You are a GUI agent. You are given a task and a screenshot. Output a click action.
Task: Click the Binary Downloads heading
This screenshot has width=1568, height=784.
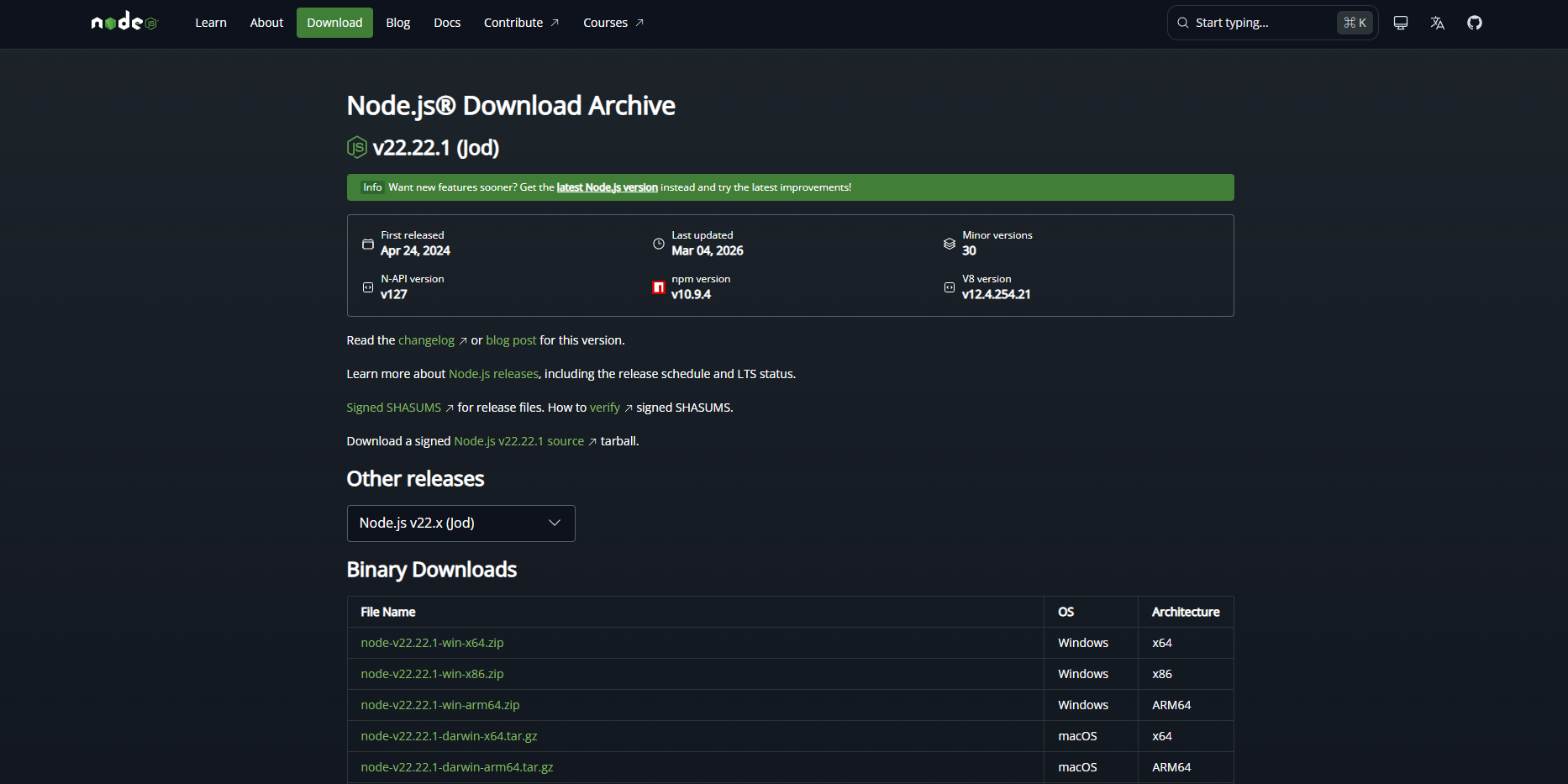pyautogui.click(x=431, y=570)
